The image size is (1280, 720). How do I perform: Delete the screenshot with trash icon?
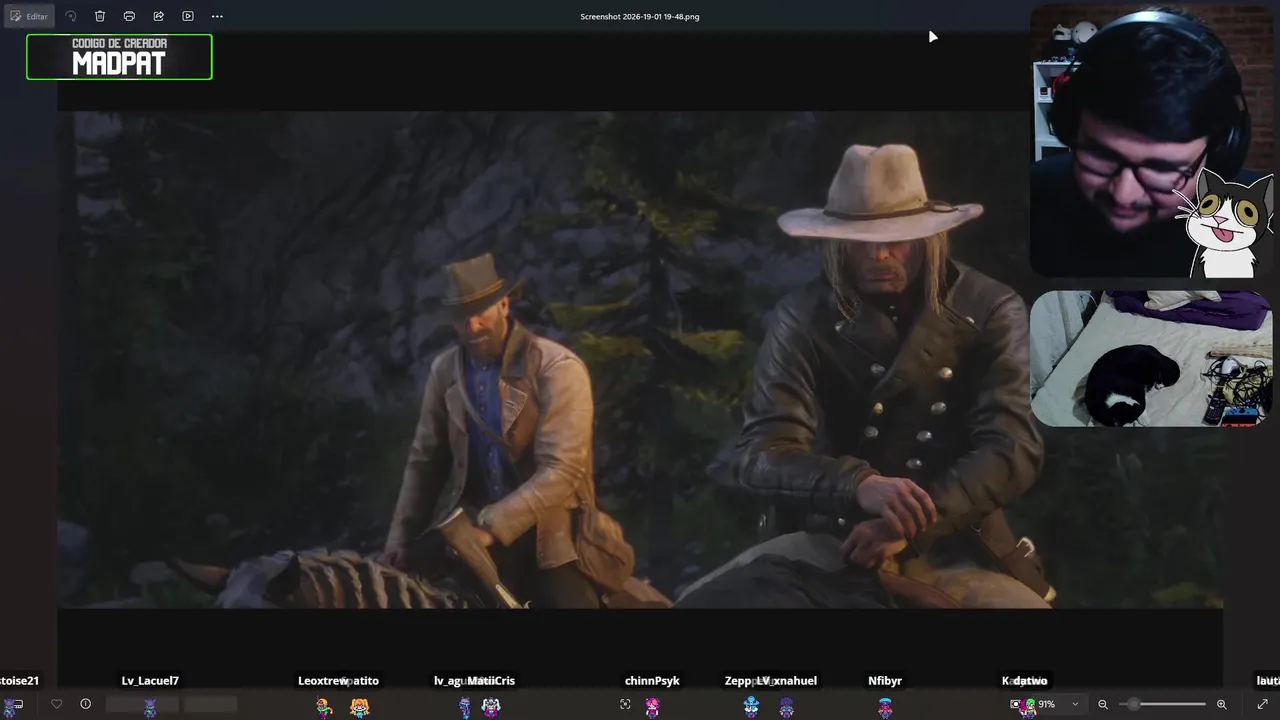[100, 16]
